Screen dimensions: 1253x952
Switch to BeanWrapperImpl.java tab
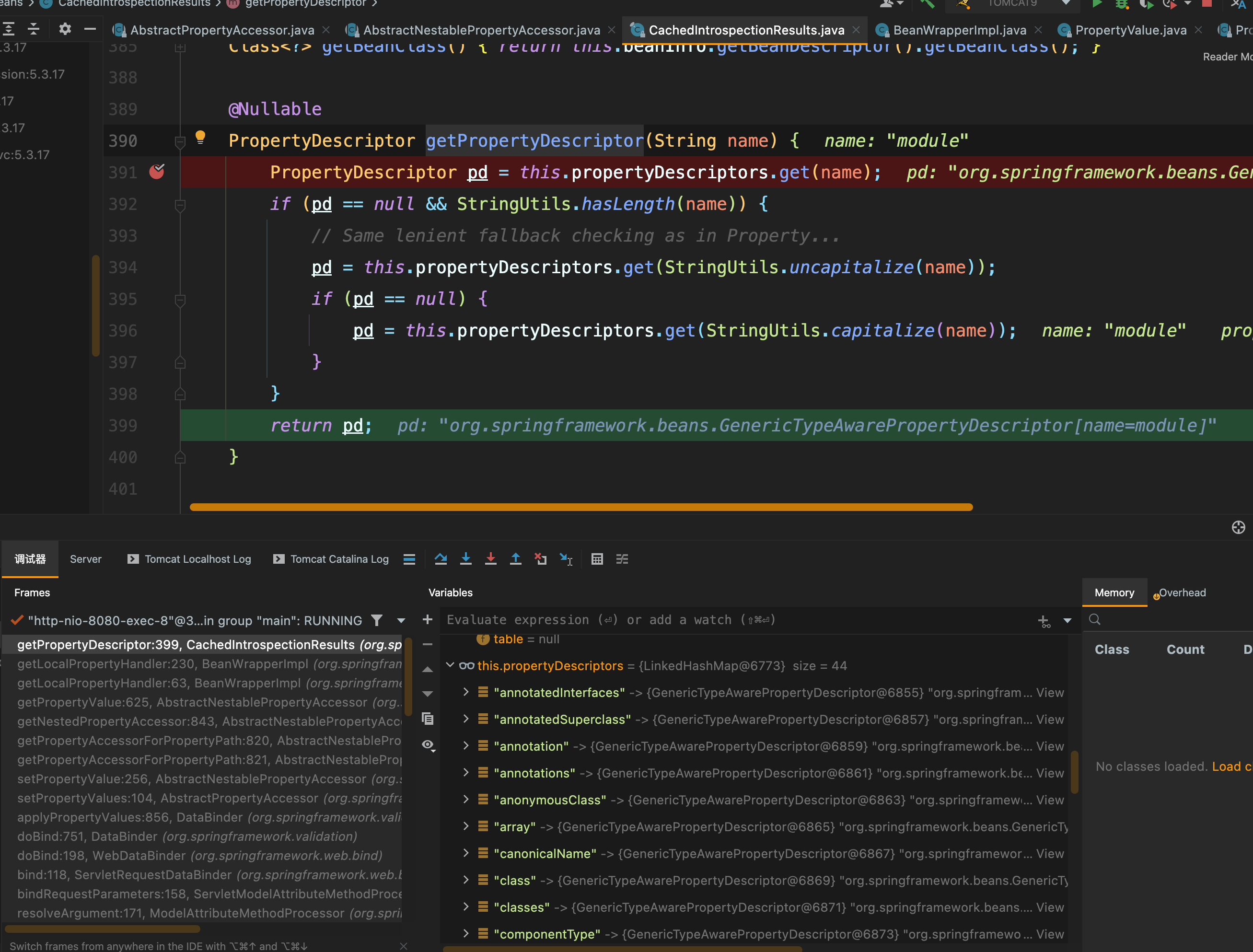click(x=960, y=30)
